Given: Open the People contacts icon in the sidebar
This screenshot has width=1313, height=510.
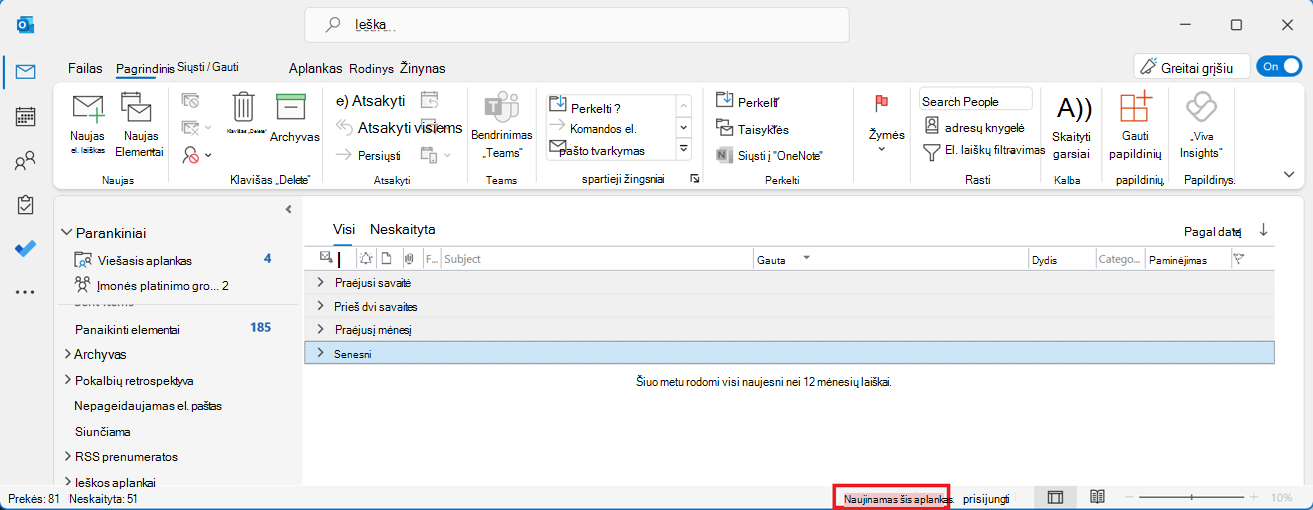Looking at the screenshot, I should click(x=26, y=161).
